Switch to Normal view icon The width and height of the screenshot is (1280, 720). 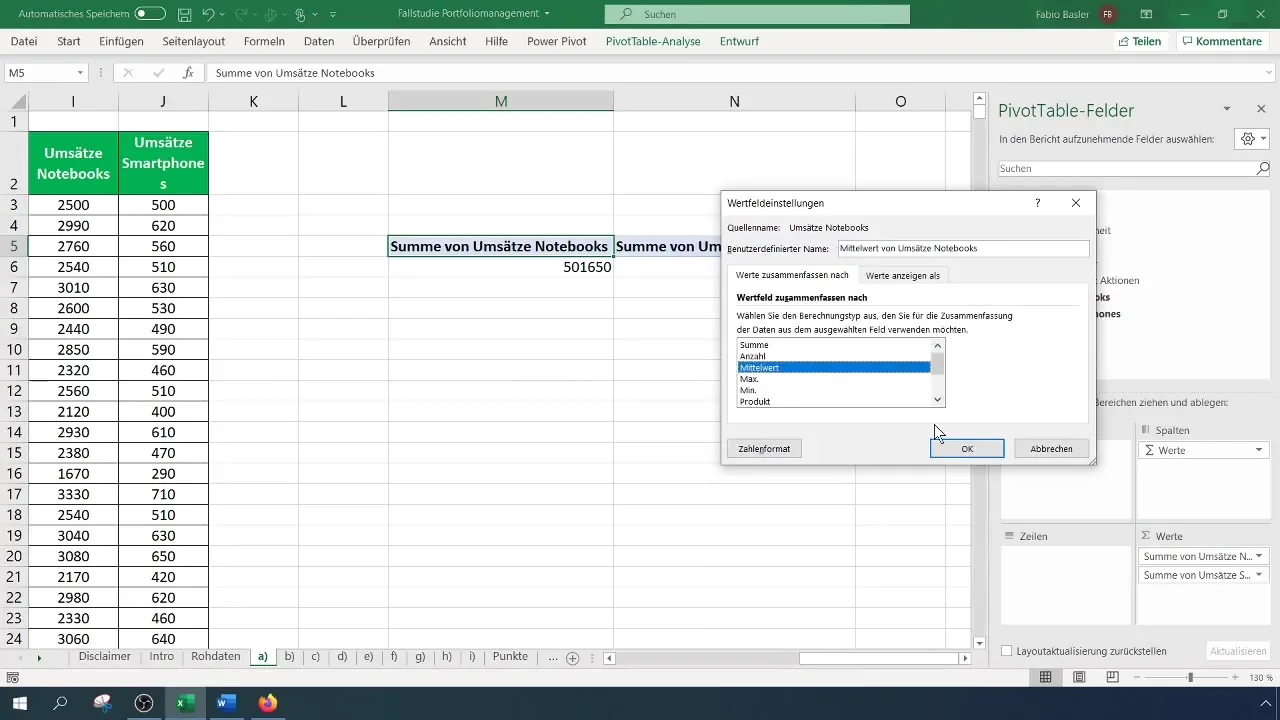click(1045, 678)
